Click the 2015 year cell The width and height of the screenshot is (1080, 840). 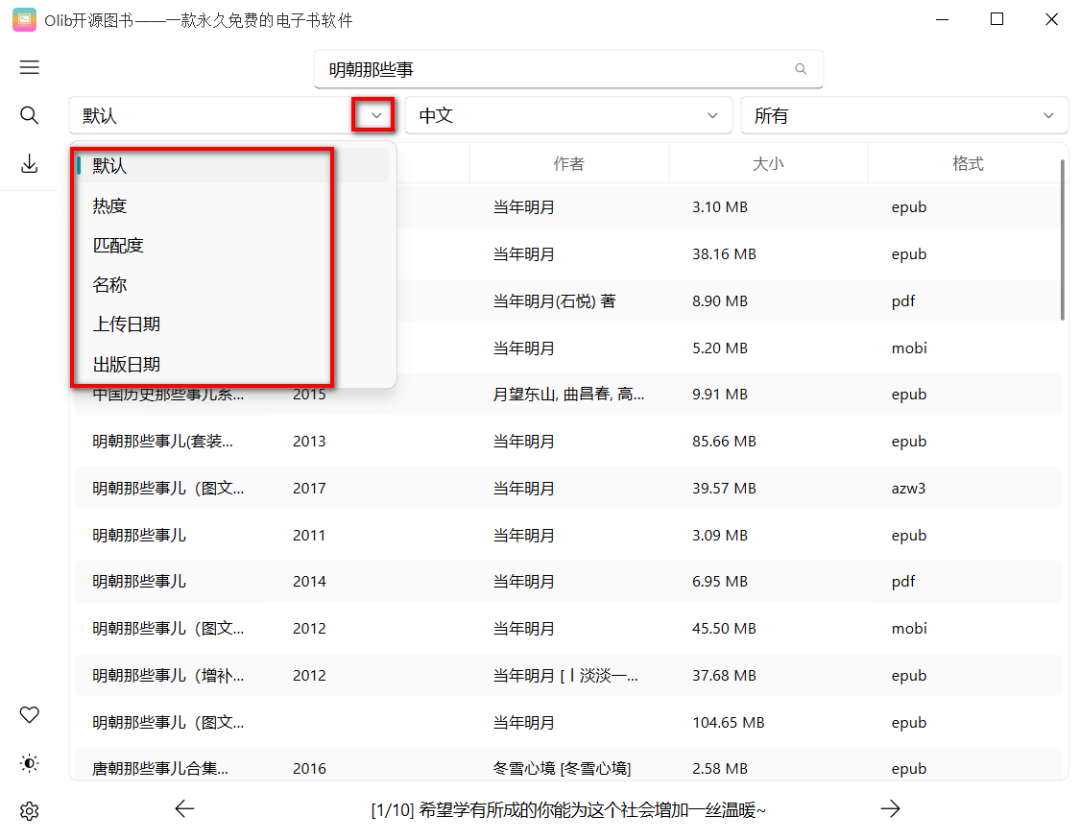click(309, 395)
